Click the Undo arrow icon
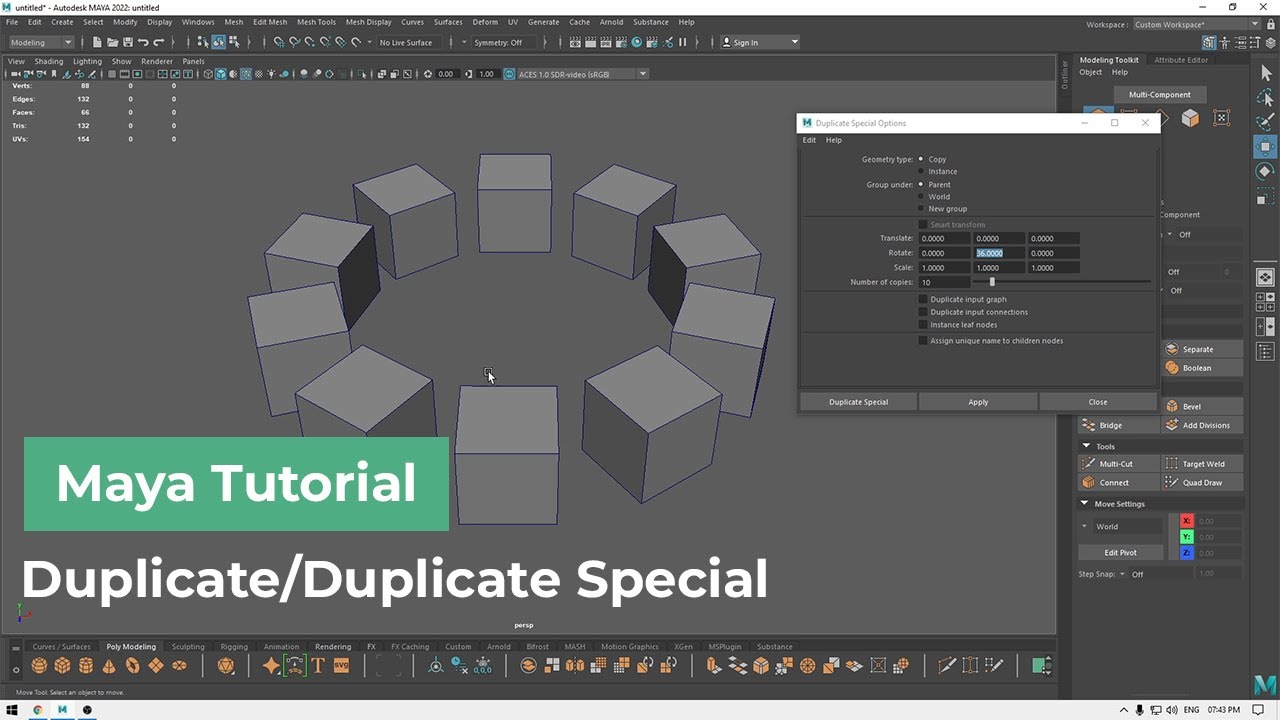Viewport: 1280px width, 720px height. pos(144,42)
